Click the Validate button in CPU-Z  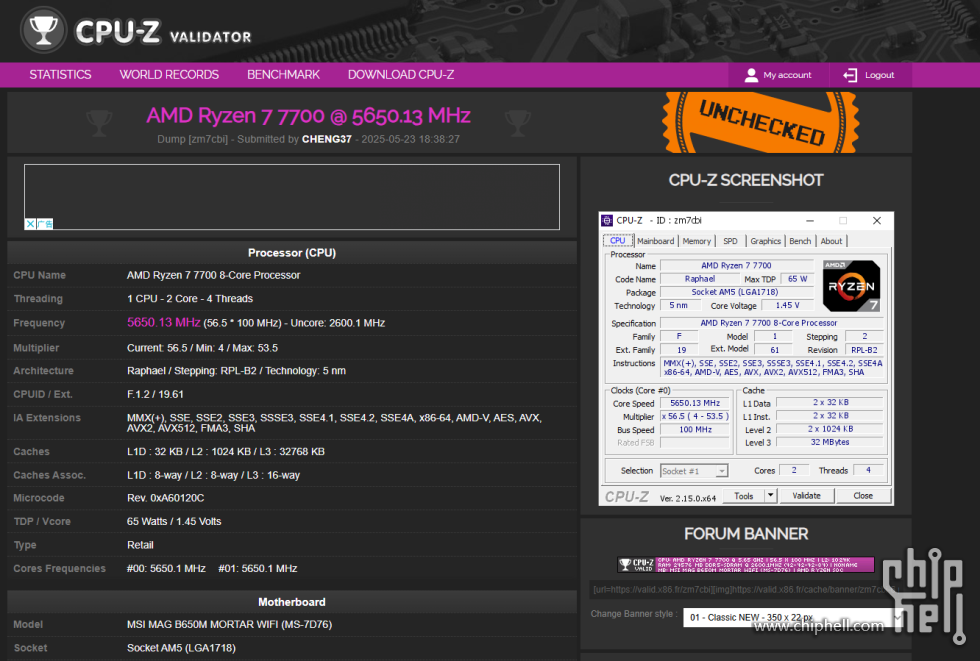806,495
